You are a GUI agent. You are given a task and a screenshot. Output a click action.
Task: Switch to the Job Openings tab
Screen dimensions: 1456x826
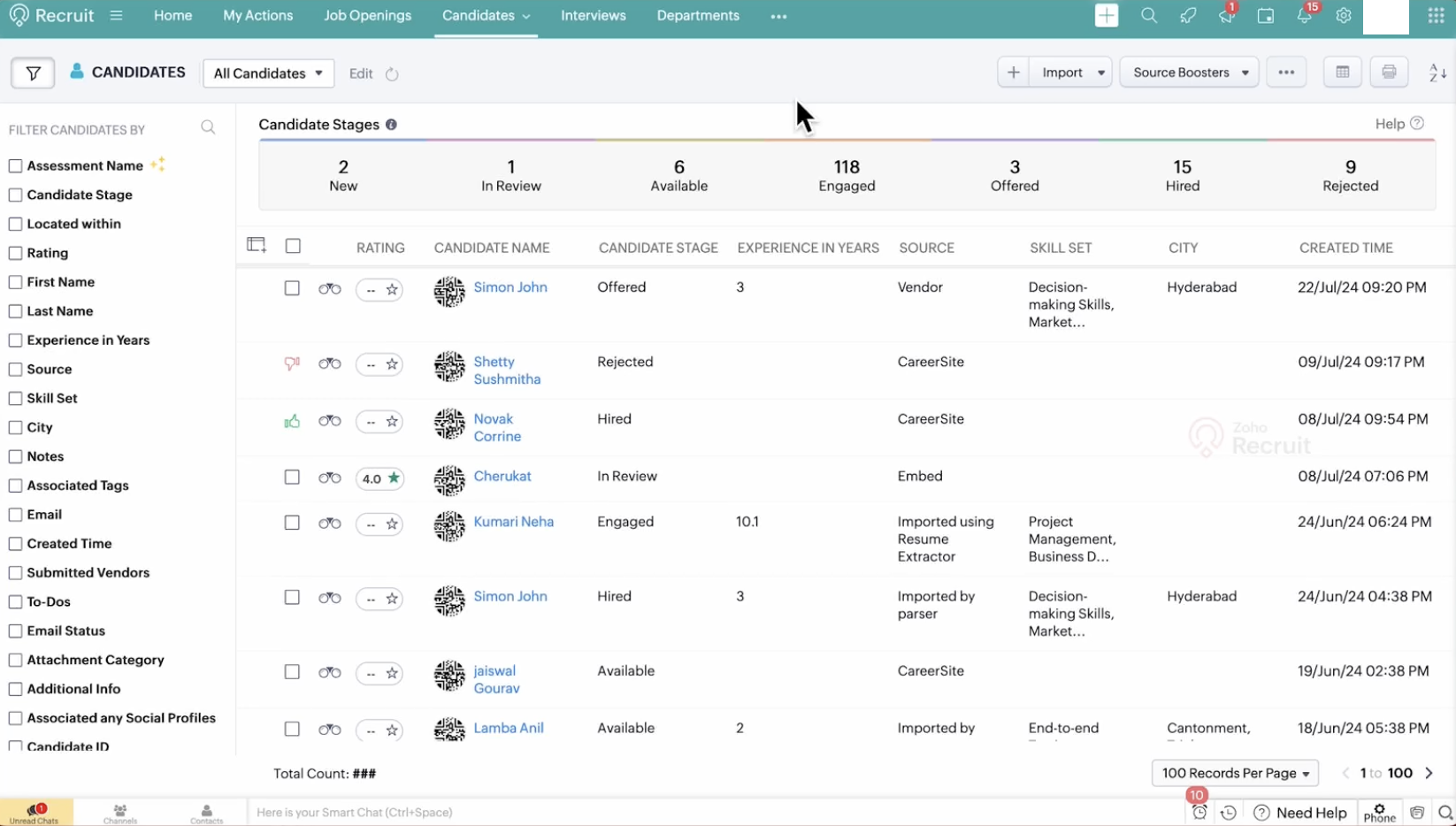(367, 16)
